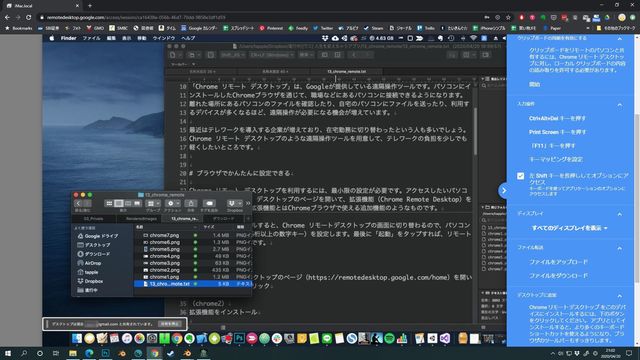640x360 pixels.
Task: Switch to editor tab 13_chrome_remote.txt
Action: [x=347, y=71]
